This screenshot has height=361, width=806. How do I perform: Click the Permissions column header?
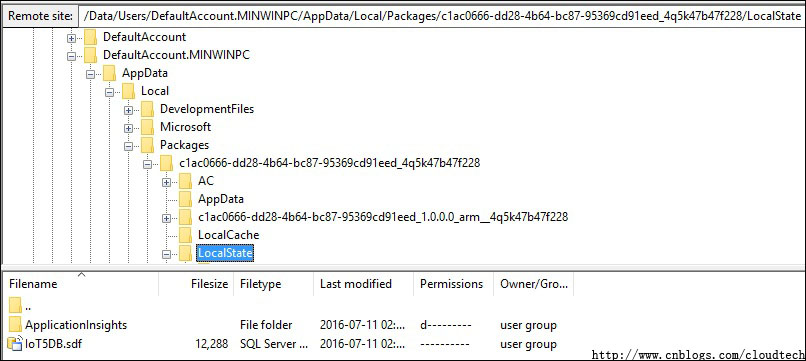pos(453,284)
